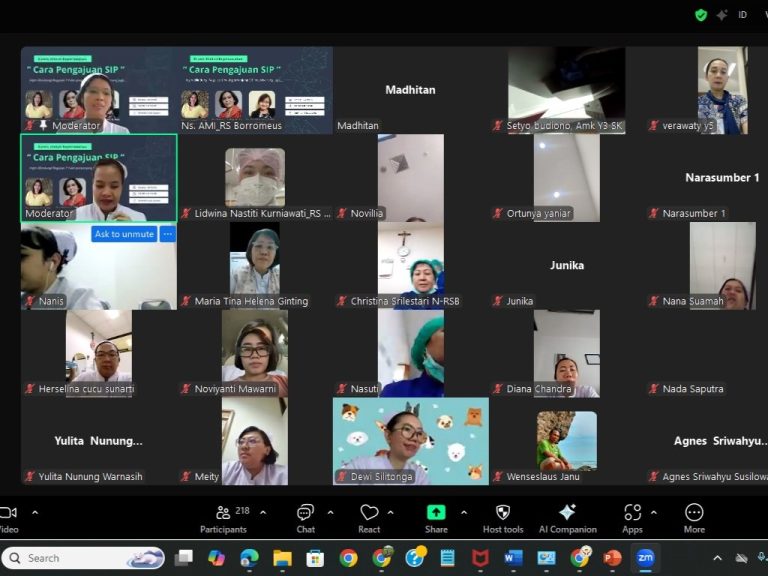Open Host tools shield icon
This screenshot has width=768, height=576.
point(502,514)
